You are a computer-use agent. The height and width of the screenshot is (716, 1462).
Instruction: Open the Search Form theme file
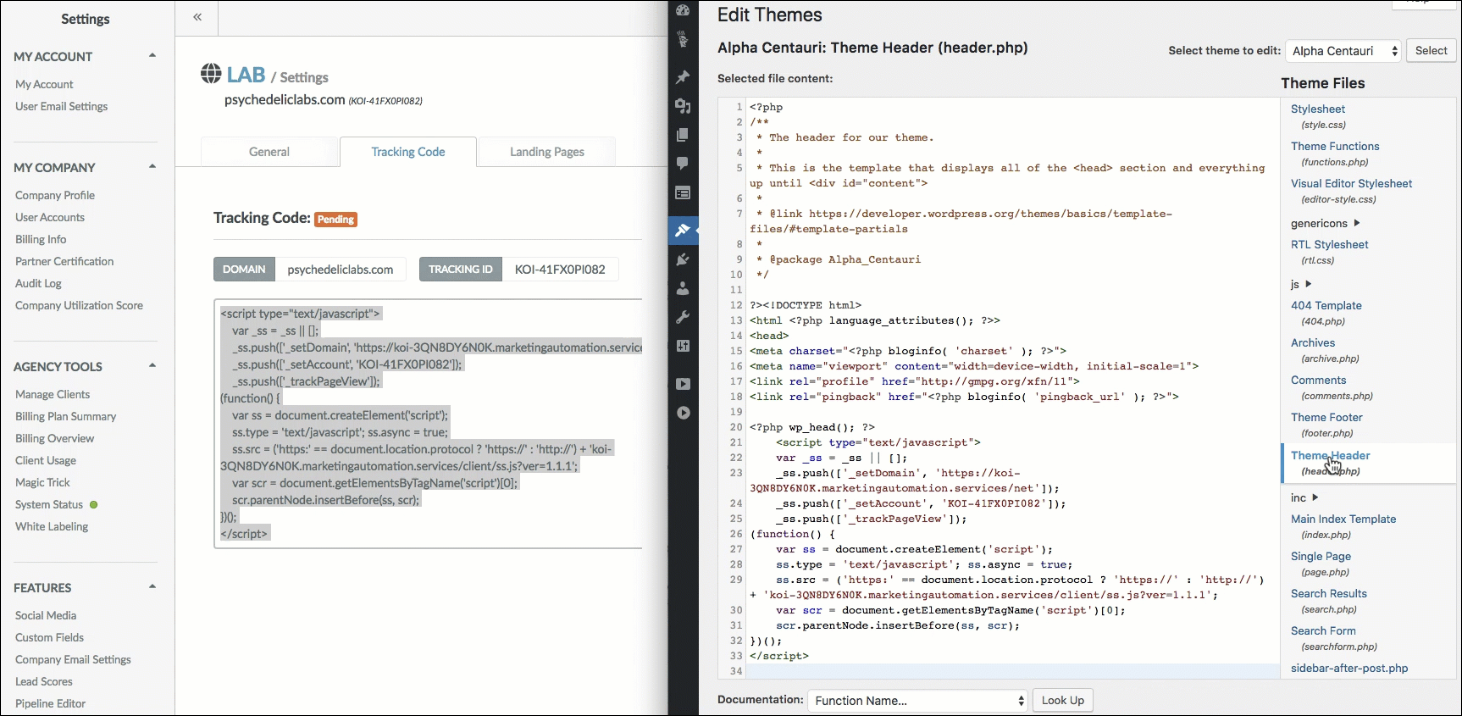[x=1323, y=631]
